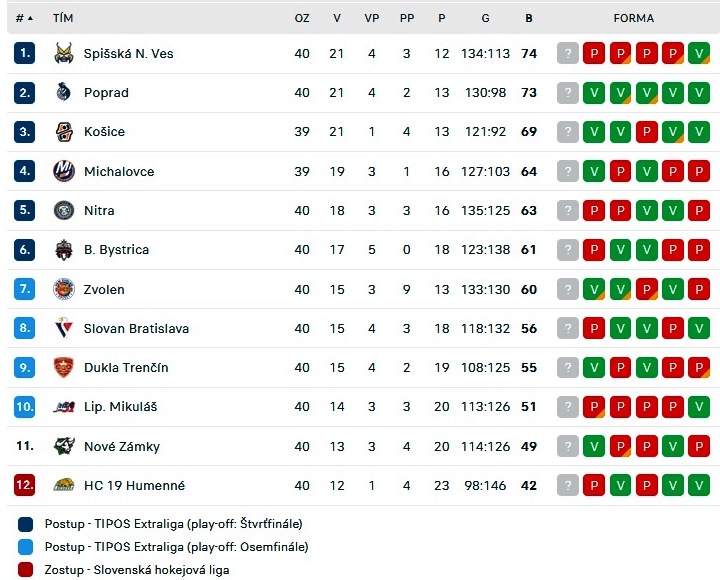Viewport: 720px width, 580px height.
Task: Sort standings by the B points header
Action: tap(529, 18)
